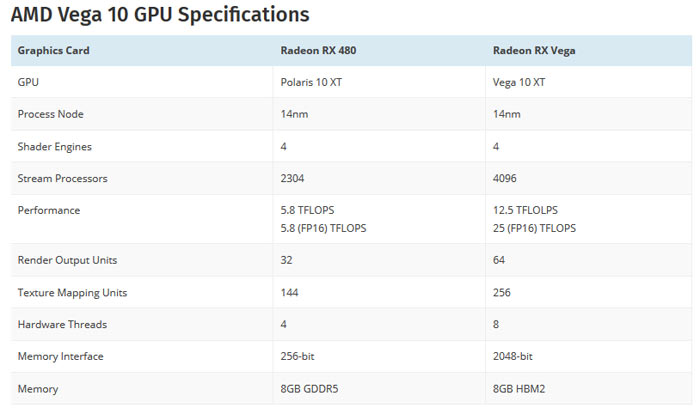Click the 4096 stream processors value
The image size is (700, 414).
click(x=504, y=178)
